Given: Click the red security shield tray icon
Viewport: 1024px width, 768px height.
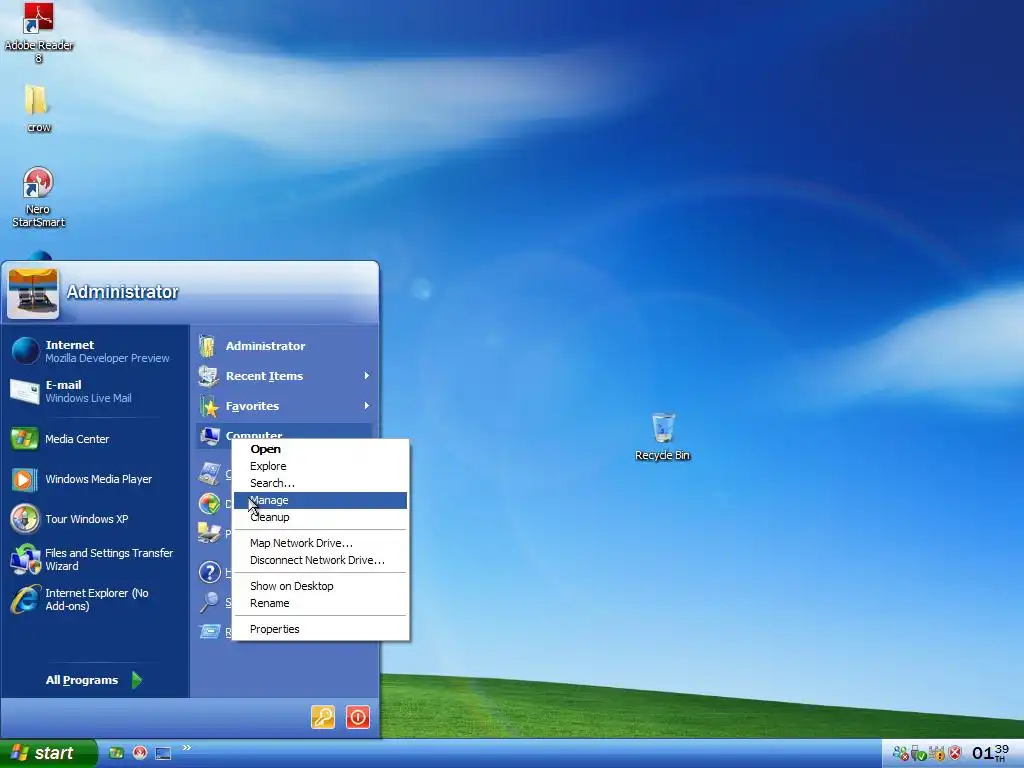Looking at the screenshot, I should (955, 754).
